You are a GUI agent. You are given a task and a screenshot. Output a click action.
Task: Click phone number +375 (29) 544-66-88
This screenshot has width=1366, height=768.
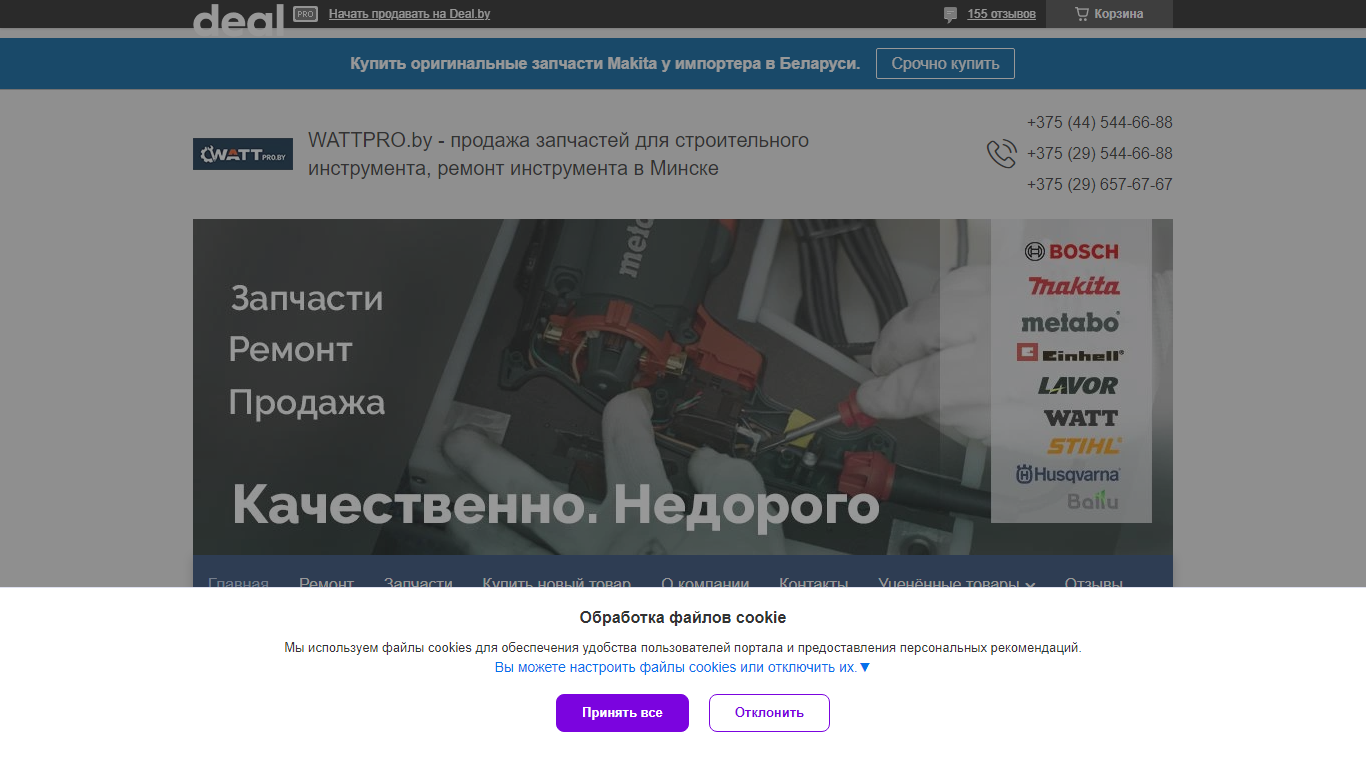[x=1099, y=153]
